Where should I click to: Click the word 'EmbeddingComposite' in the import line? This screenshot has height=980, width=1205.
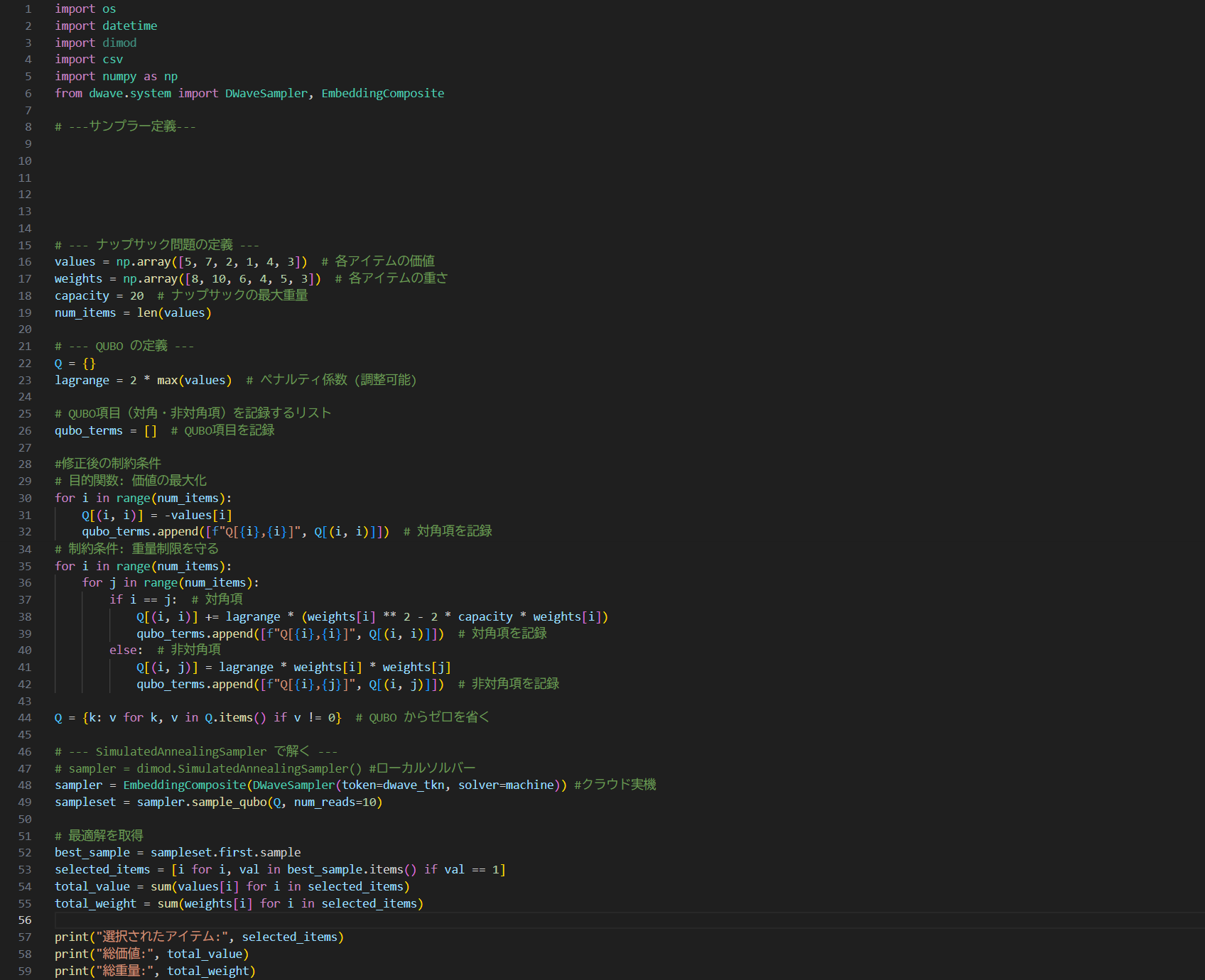point(382,94)
